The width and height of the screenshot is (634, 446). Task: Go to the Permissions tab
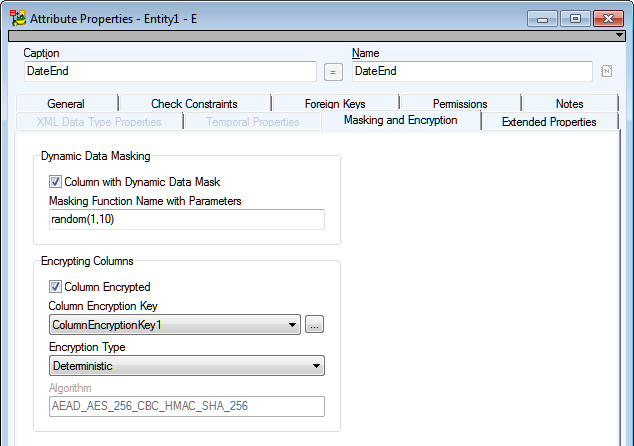tap(460, 103)
